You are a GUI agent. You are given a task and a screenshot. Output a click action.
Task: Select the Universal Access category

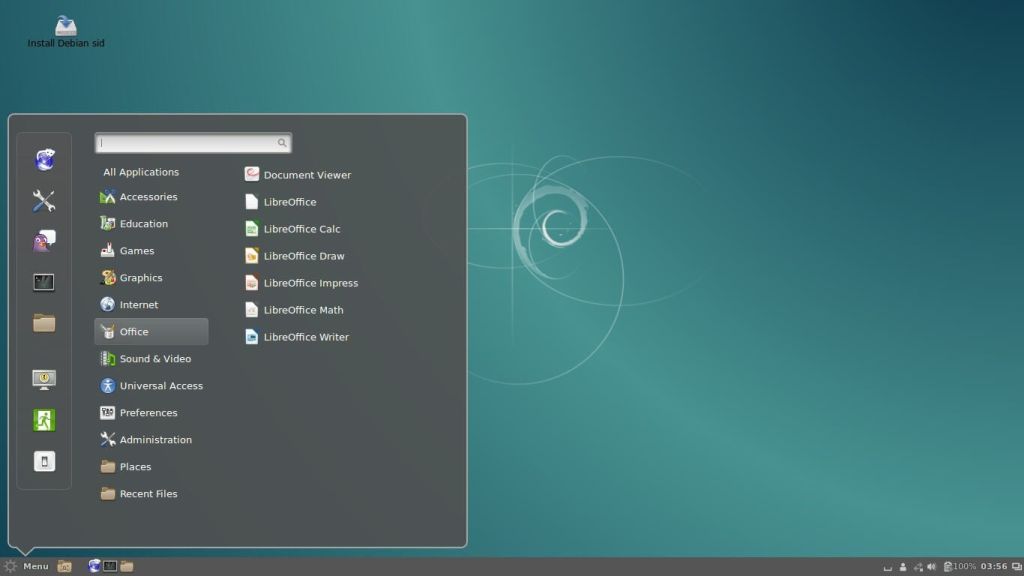tap(152, 385)
